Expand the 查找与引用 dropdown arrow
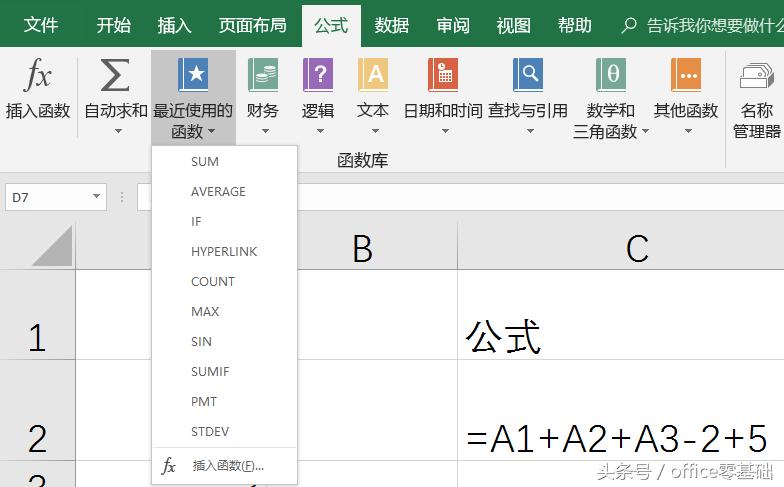Screen dimensions: 784x487 (x=530, y=131)
